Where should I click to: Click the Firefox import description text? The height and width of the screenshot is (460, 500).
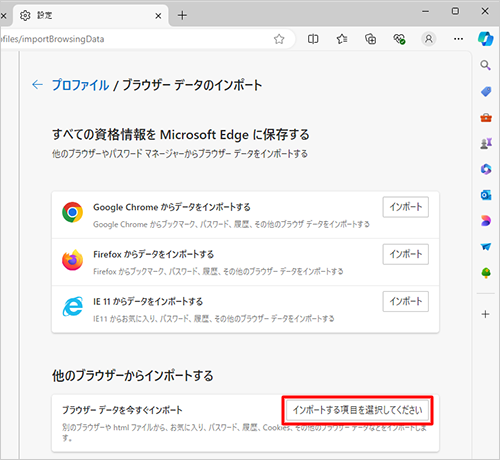218,272
